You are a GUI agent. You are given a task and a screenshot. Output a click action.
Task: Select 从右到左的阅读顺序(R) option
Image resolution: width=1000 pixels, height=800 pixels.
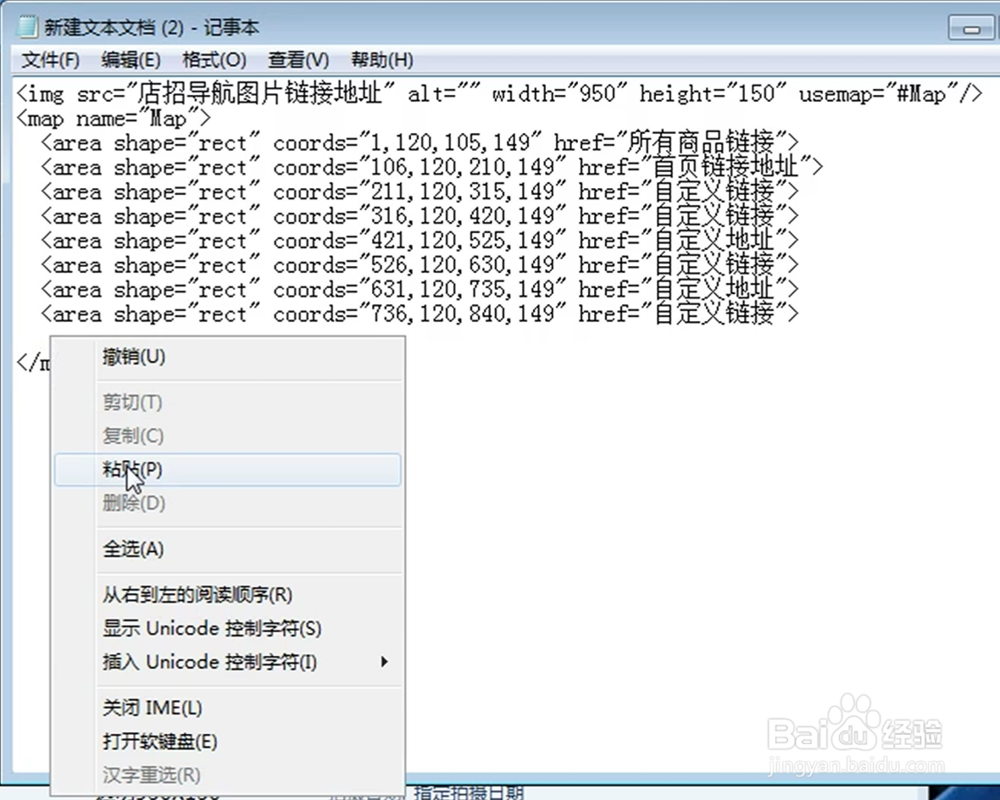pyautogui.click(x=228, y=595)
